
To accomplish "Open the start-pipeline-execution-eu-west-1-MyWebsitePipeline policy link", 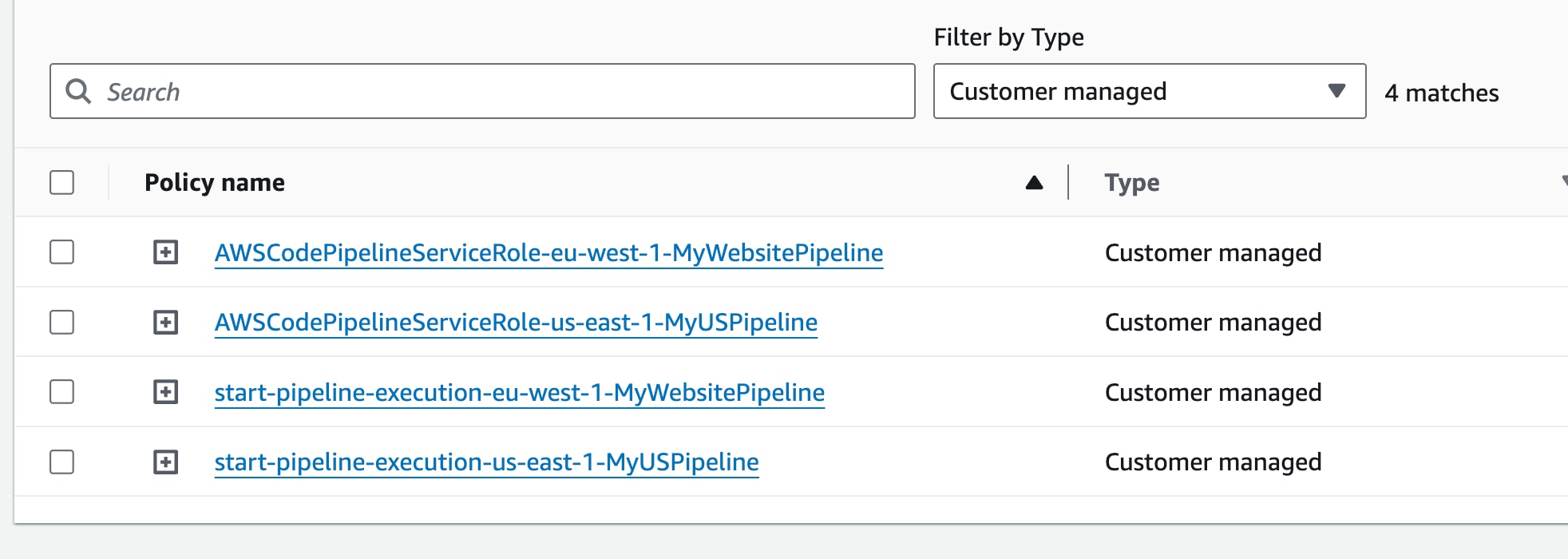I will tap(519, 393).
